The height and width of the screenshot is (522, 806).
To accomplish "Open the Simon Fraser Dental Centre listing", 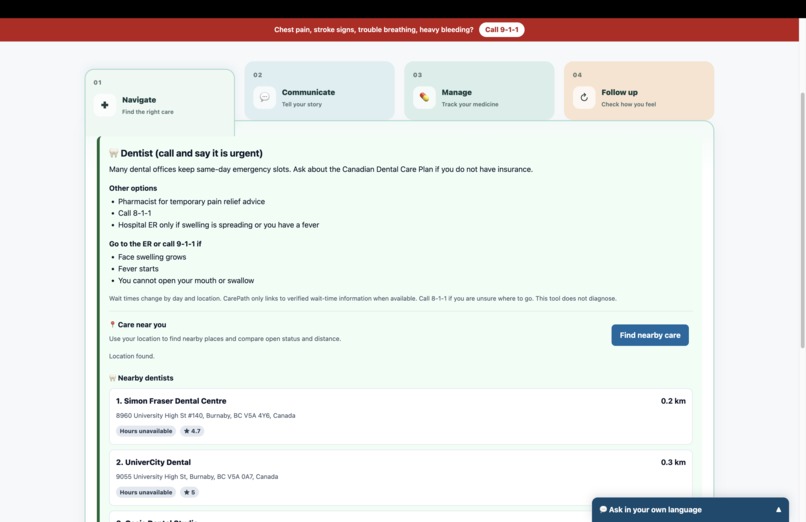I will coord(400,416).
